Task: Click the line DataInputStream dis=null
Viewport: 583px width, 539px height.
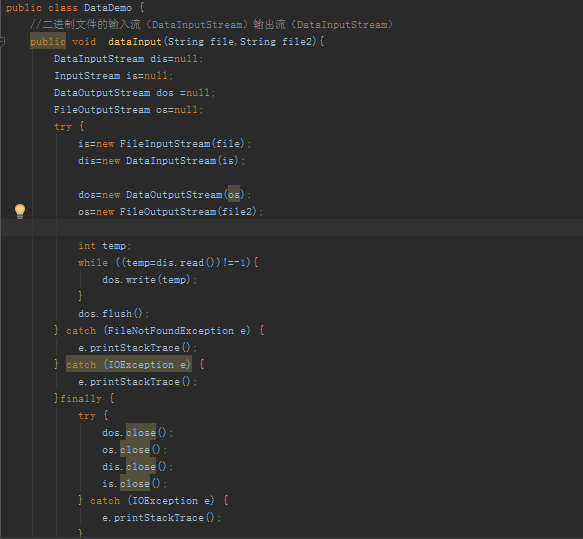Action: point(129,59)
